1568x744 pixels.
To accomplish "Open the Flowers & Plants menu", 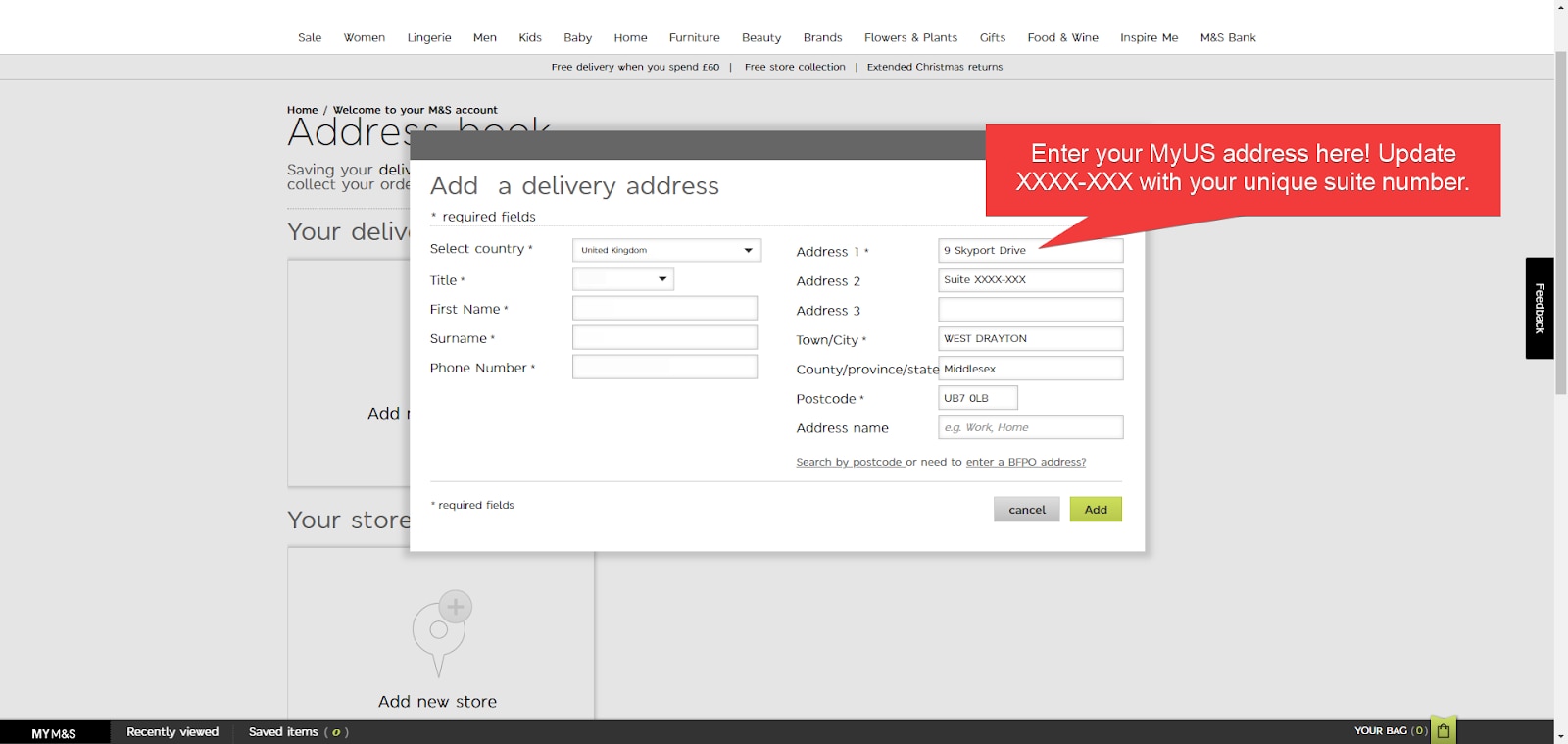I will [911, 37].
